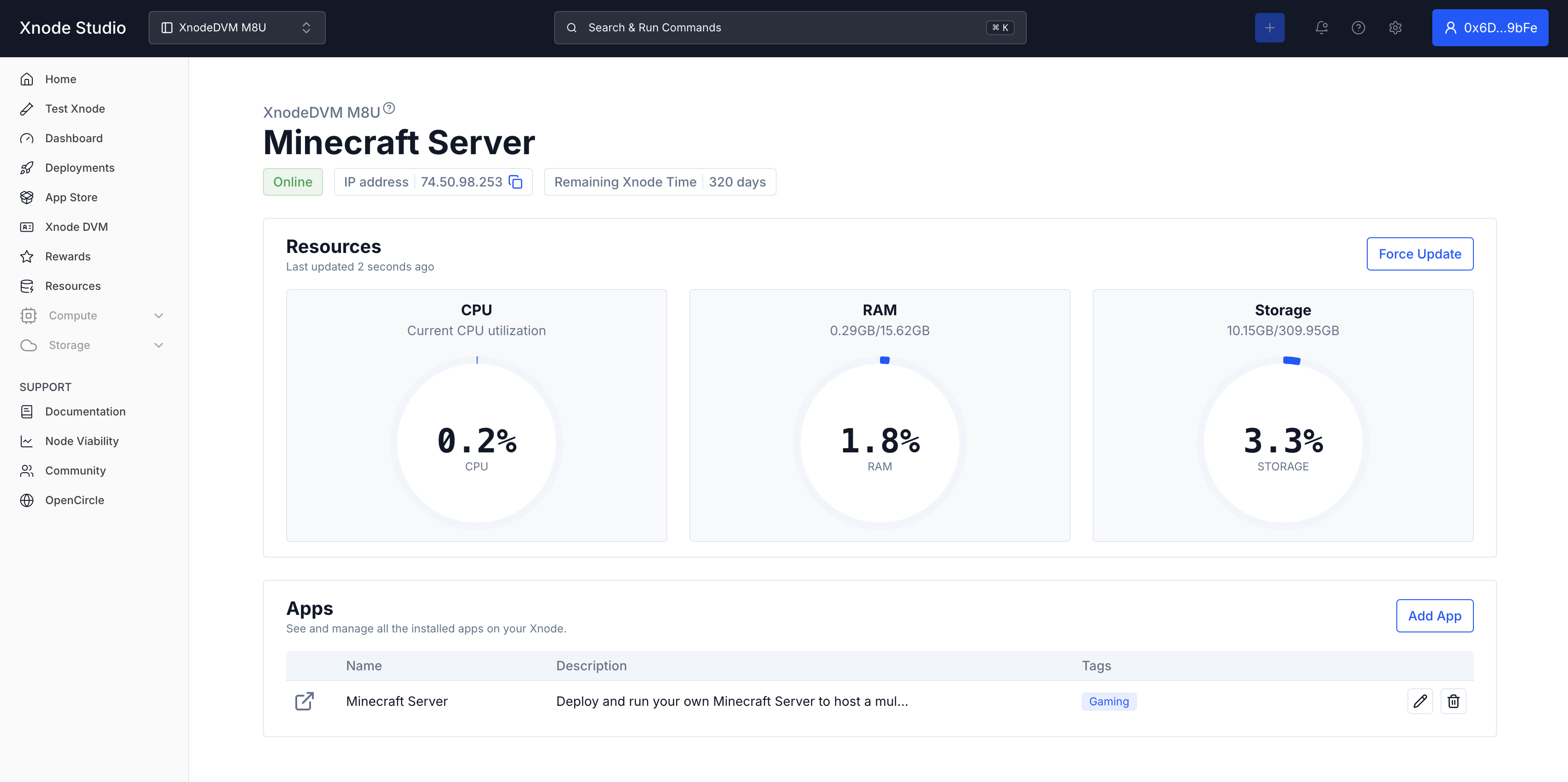Viewport: 1568px width, 782px height.
Task: Copy the IP address with copy icon
Action: [515, 182]
